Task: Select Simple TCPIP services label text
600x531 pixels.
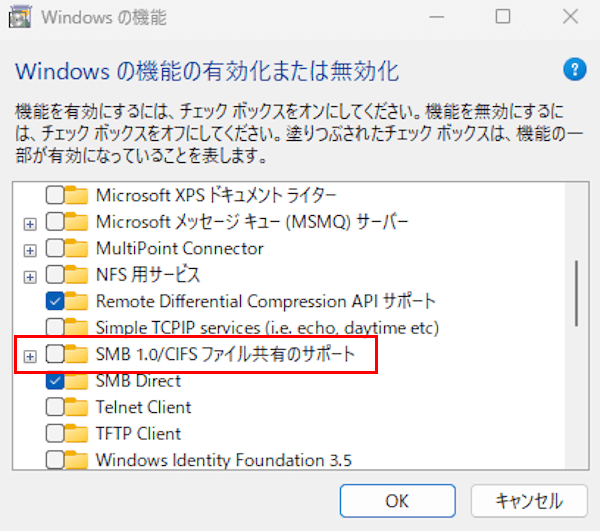Action: pyautogui.click(x=267, y=328)
